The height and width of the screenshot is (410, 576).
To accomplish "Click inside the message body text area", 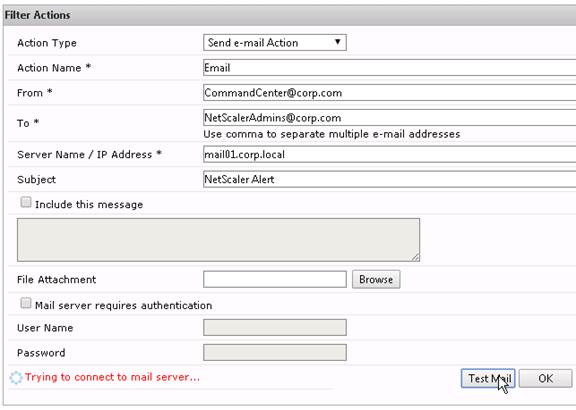I will [x=218, y=240].
